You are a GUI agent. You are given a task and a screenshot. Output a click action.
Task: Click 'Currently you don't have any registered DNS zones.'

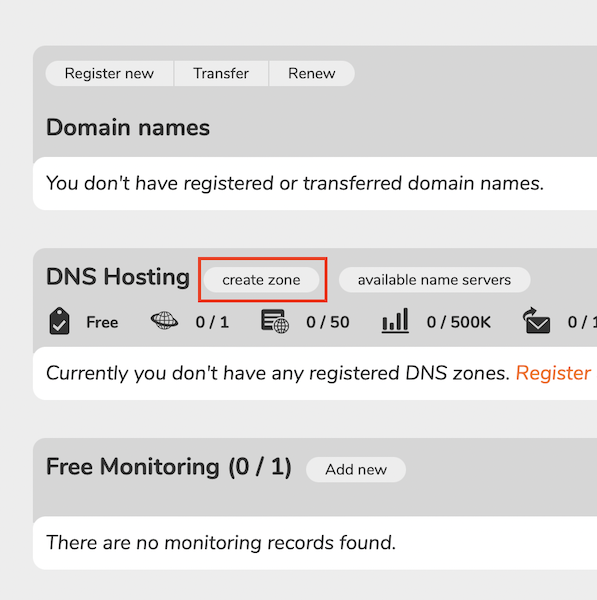click(278, 373)
